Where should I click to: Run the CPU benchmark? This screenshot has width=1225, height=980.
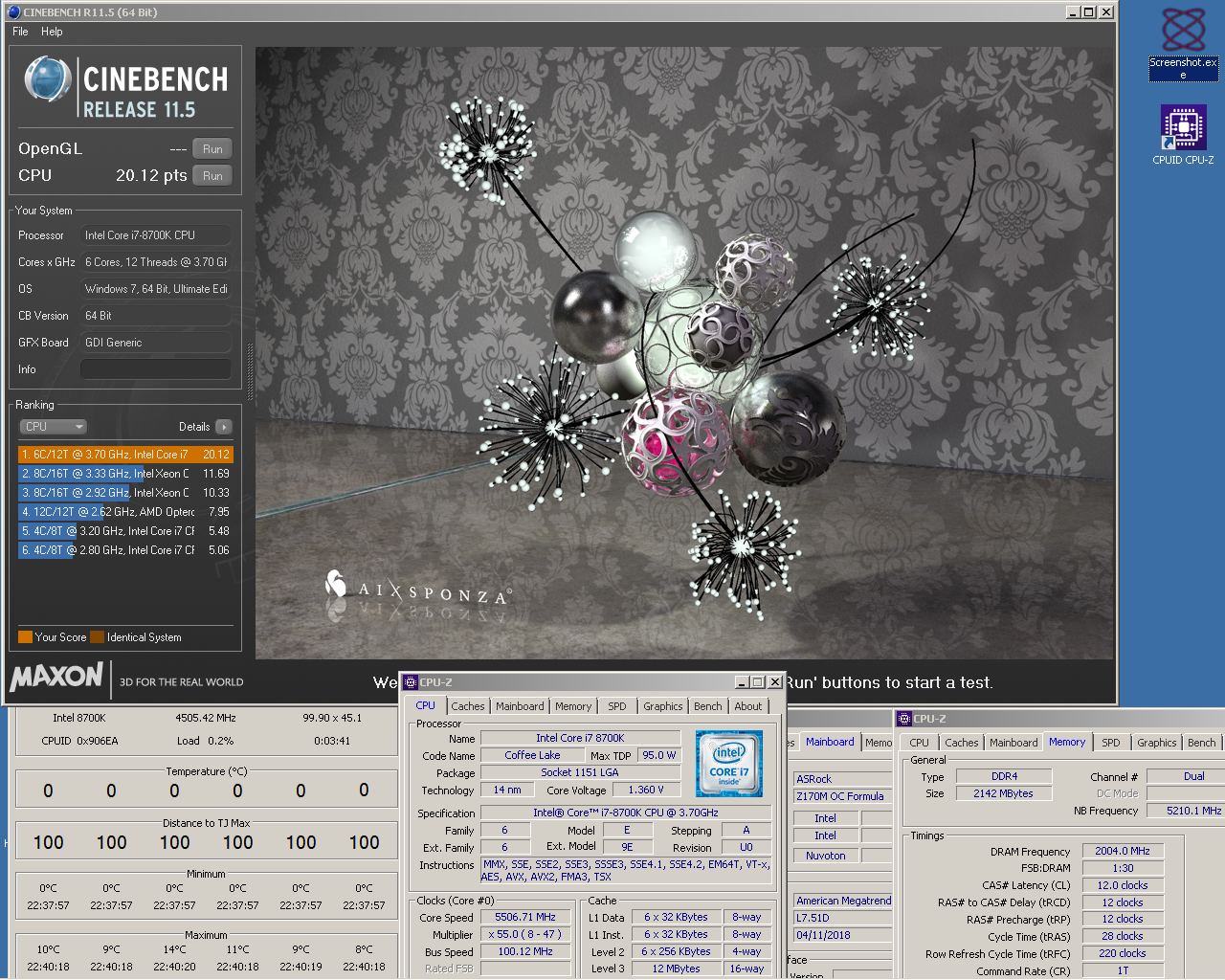(212, 176)
